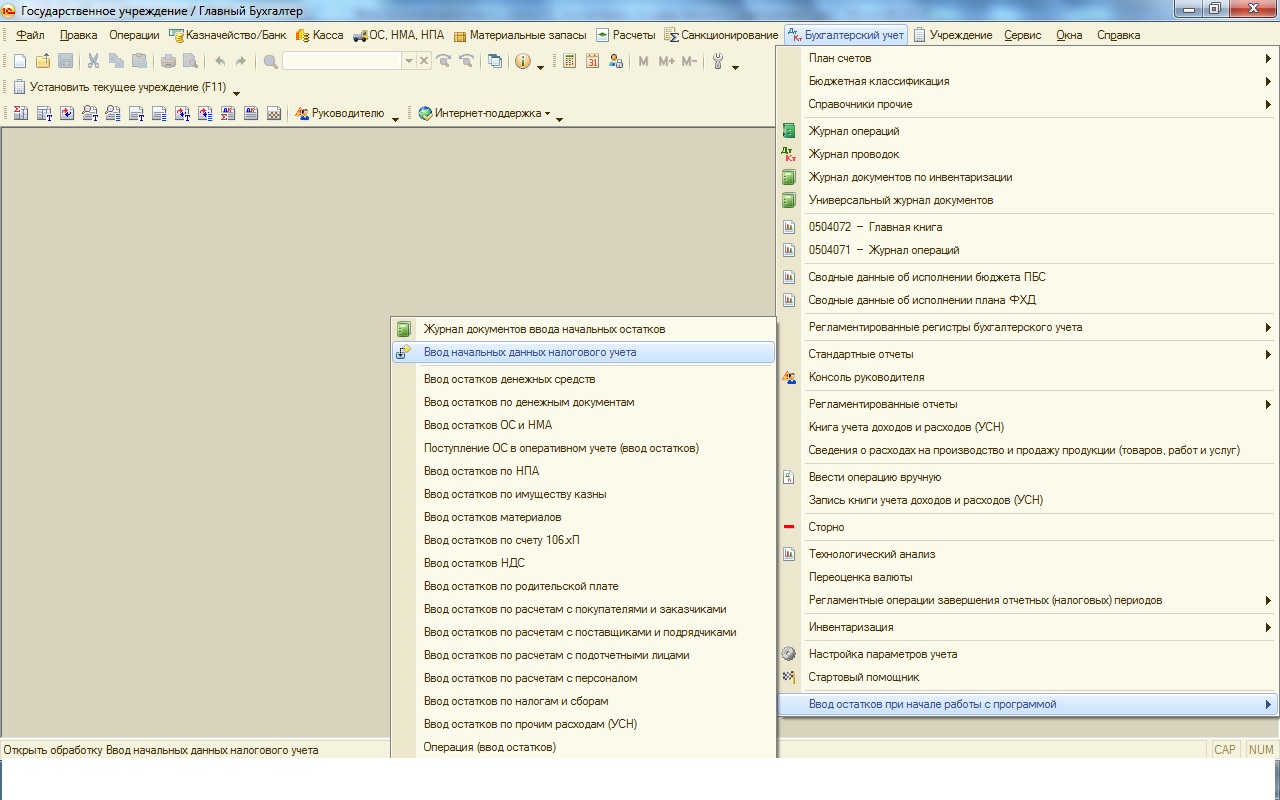The height and width of the screenshot is (800, 1280).
Task: Open the calendar icon in toolbar
Action: point(592,61)
